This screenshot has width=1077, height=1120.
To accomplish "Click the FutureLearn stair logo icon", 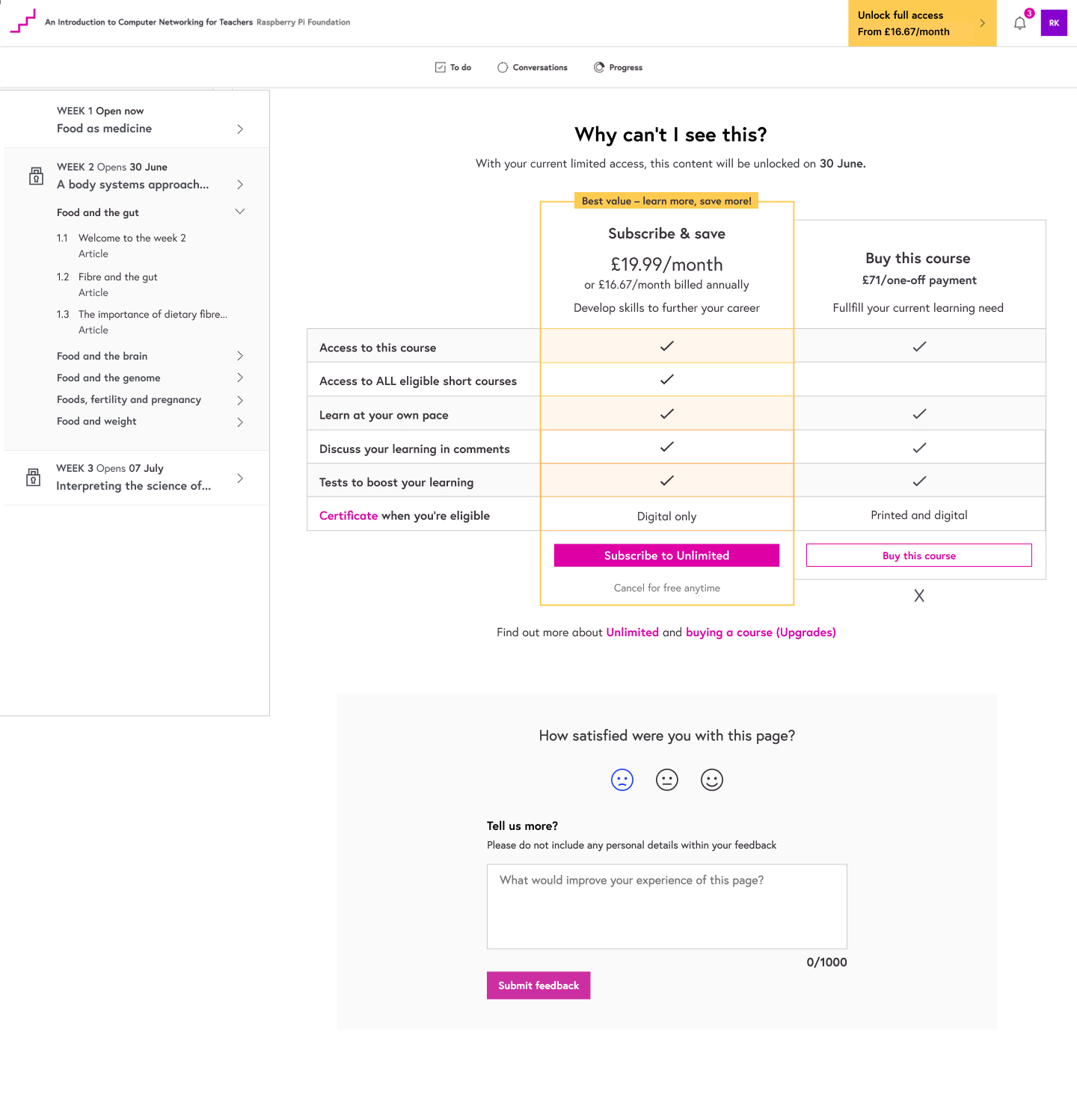I will [x=22, y=21].
